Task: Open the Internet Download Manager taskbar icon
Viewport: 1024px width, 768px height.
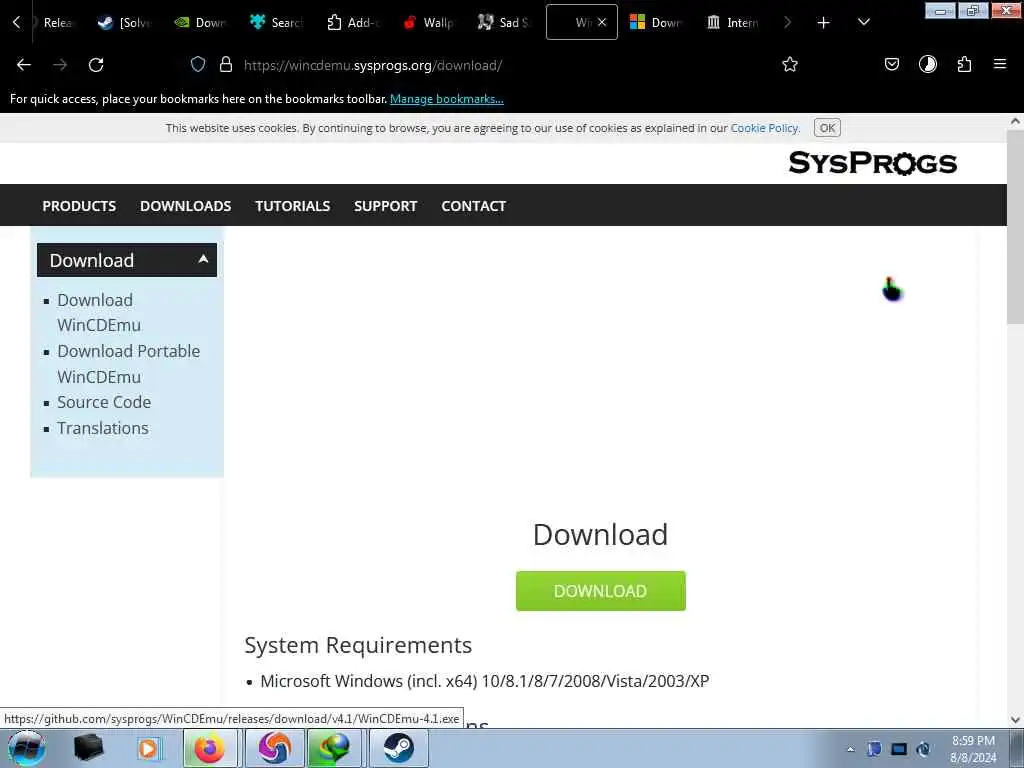Action: (334, 748)
